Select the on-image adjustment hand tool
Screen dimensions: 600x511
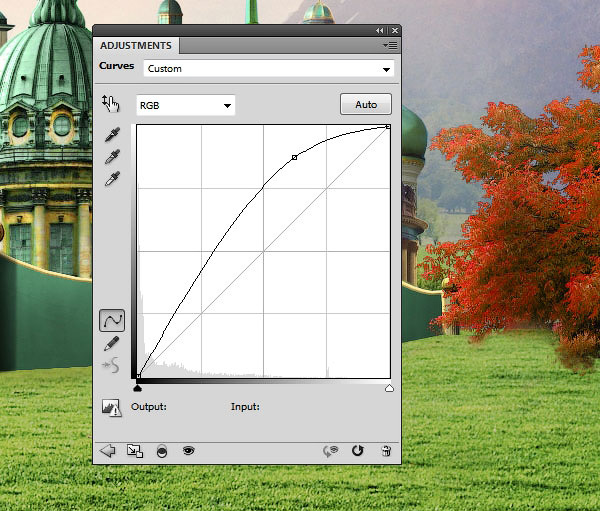click(111, 104)
